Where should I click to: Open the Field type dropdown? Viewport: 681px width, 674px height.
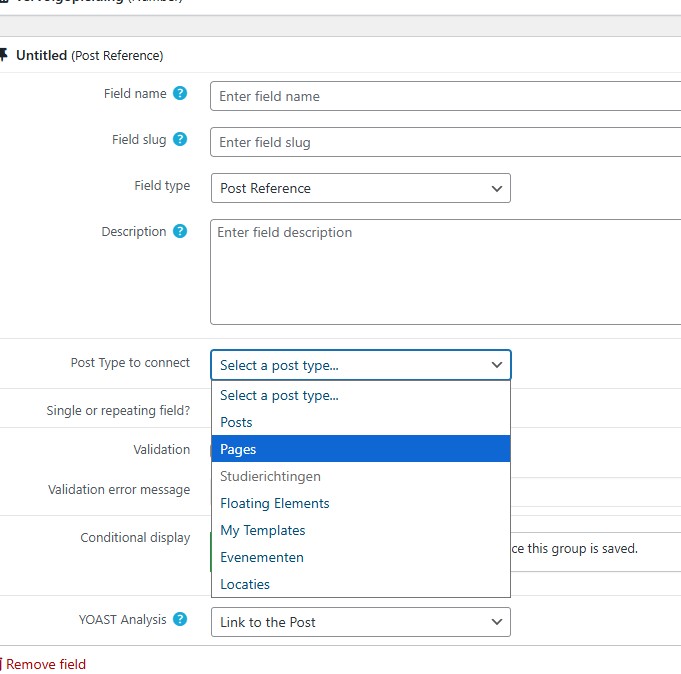pyautogui.click(x=360, y=188)
